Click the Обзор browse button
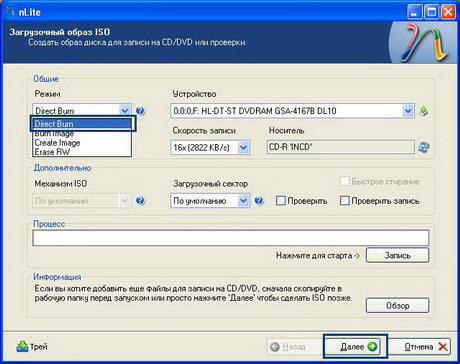 [x=397, y=305]
